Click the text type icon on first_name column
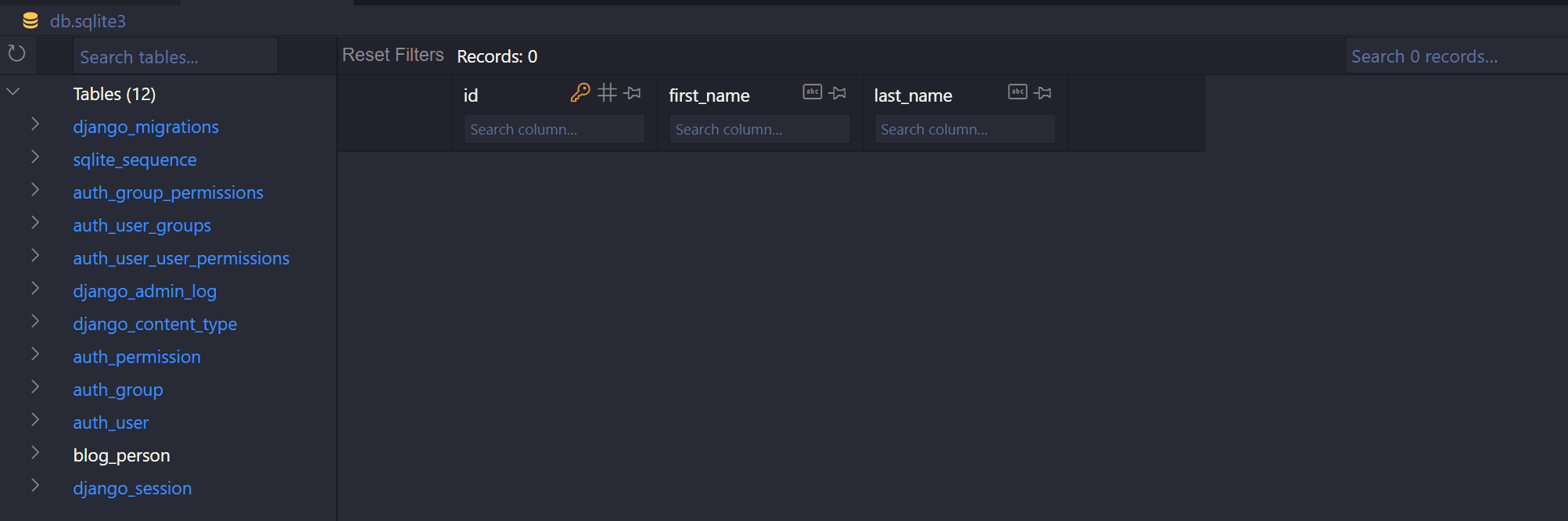1568x521 pixels. (x=813, y=92)
